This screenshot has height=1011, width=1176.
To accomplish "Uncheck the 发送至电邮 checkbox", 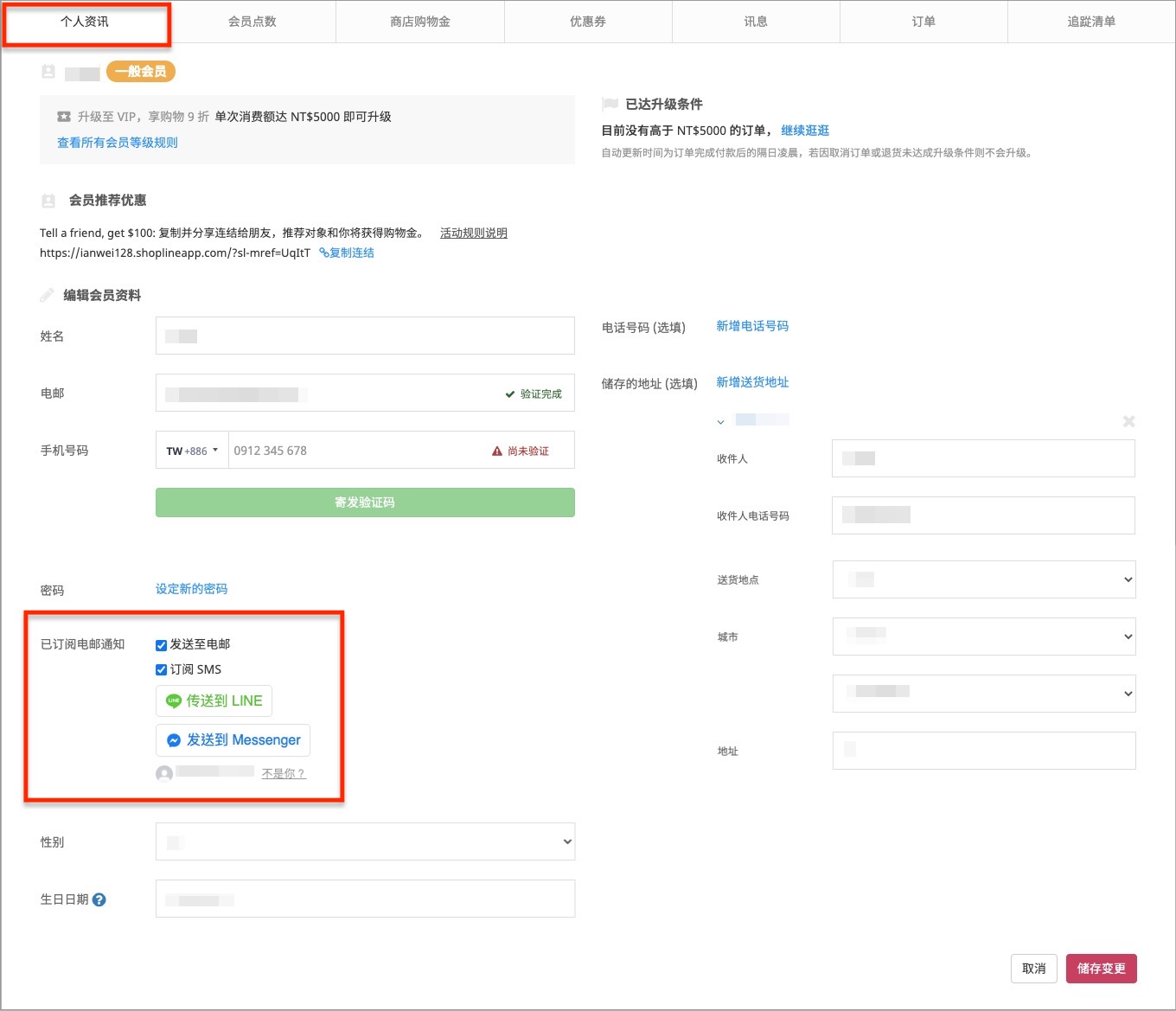I will (161, 645).
